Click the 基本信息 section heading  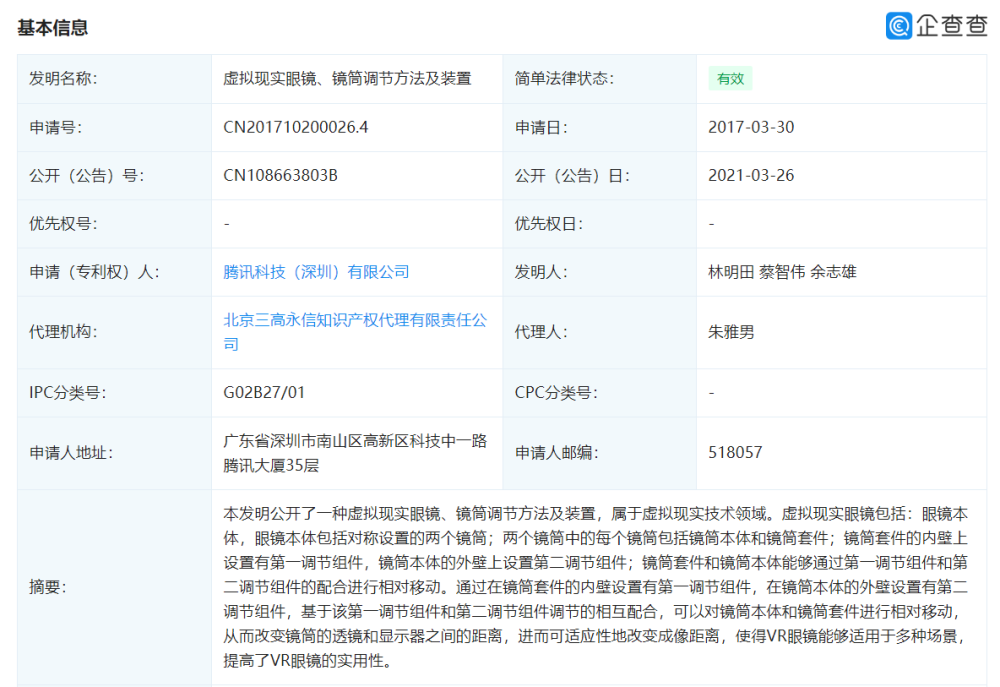[x=52, y=28]
